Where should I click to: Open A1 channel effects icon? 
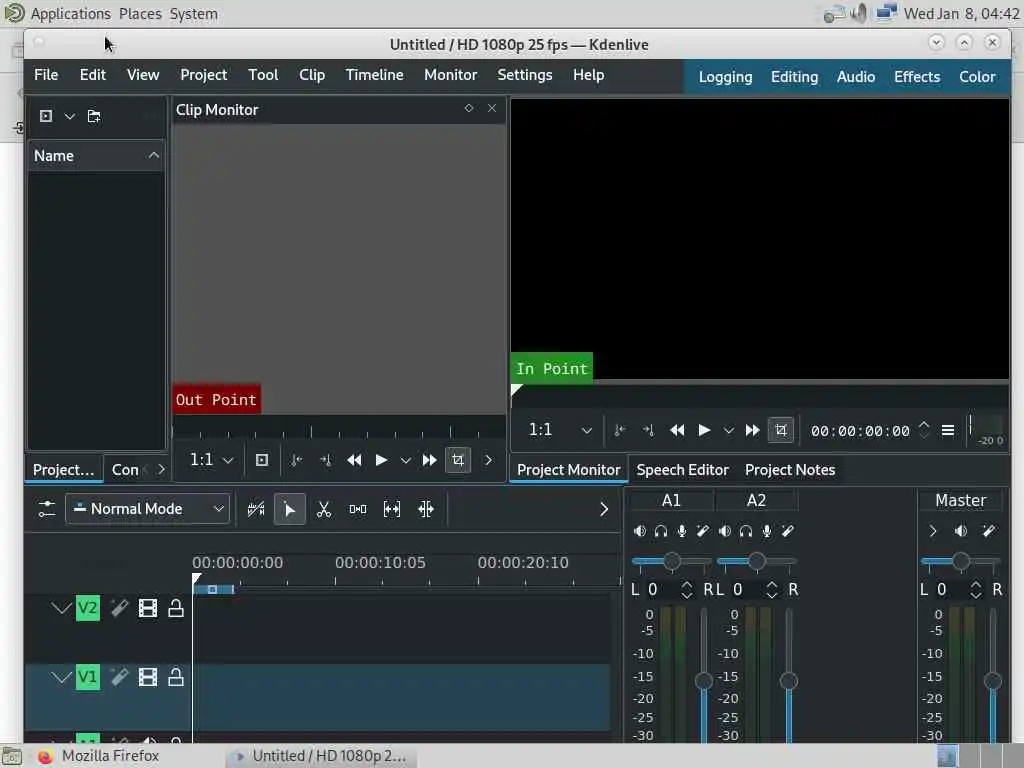pyautogui.click(x=703, y=531)
